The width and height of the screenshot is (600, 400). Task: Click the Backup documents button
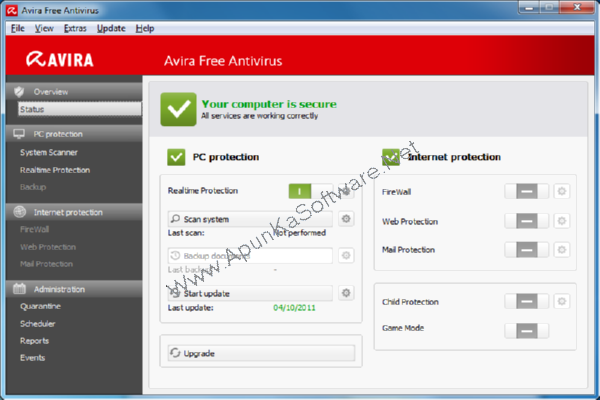(x=250, y=256)
